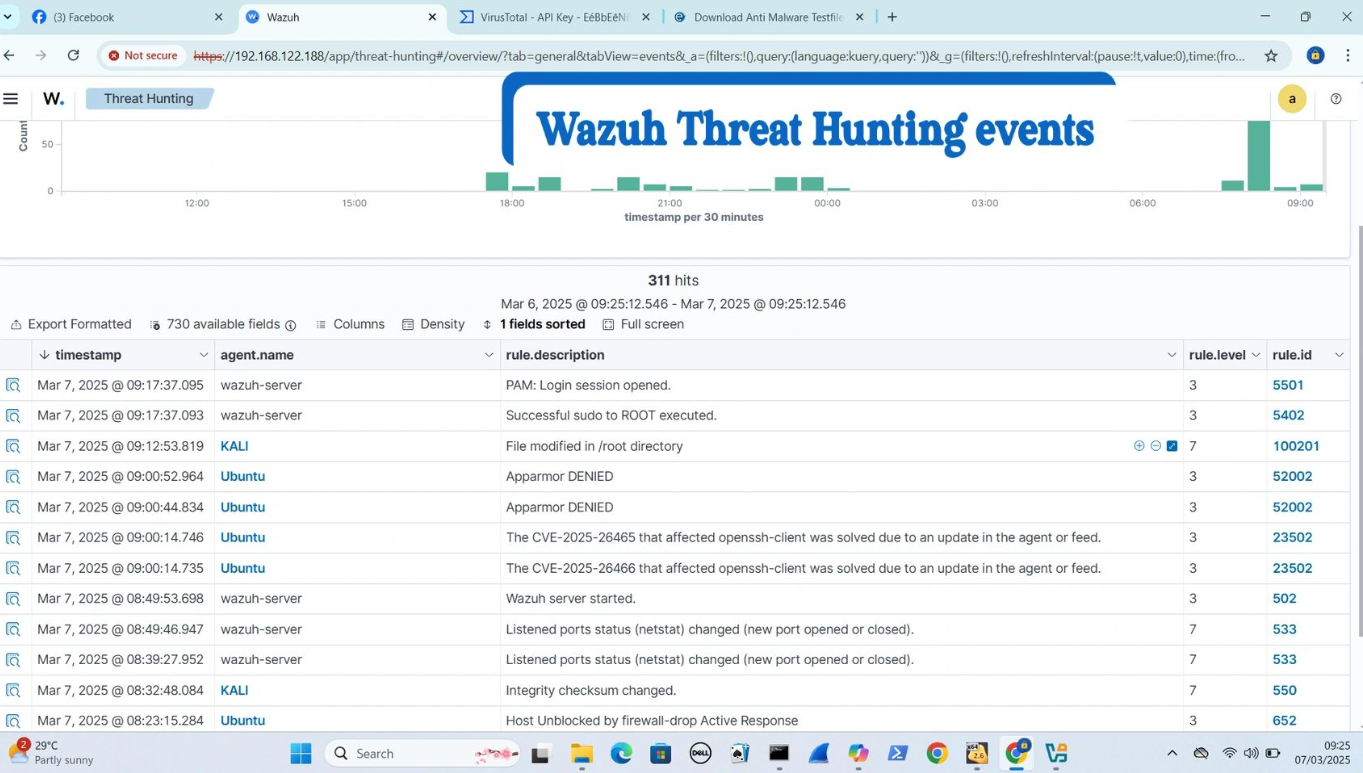Image resolution: width=1363 pixels, height=773 pixels.
Task: Open the Density options
Action: (433, 324)
